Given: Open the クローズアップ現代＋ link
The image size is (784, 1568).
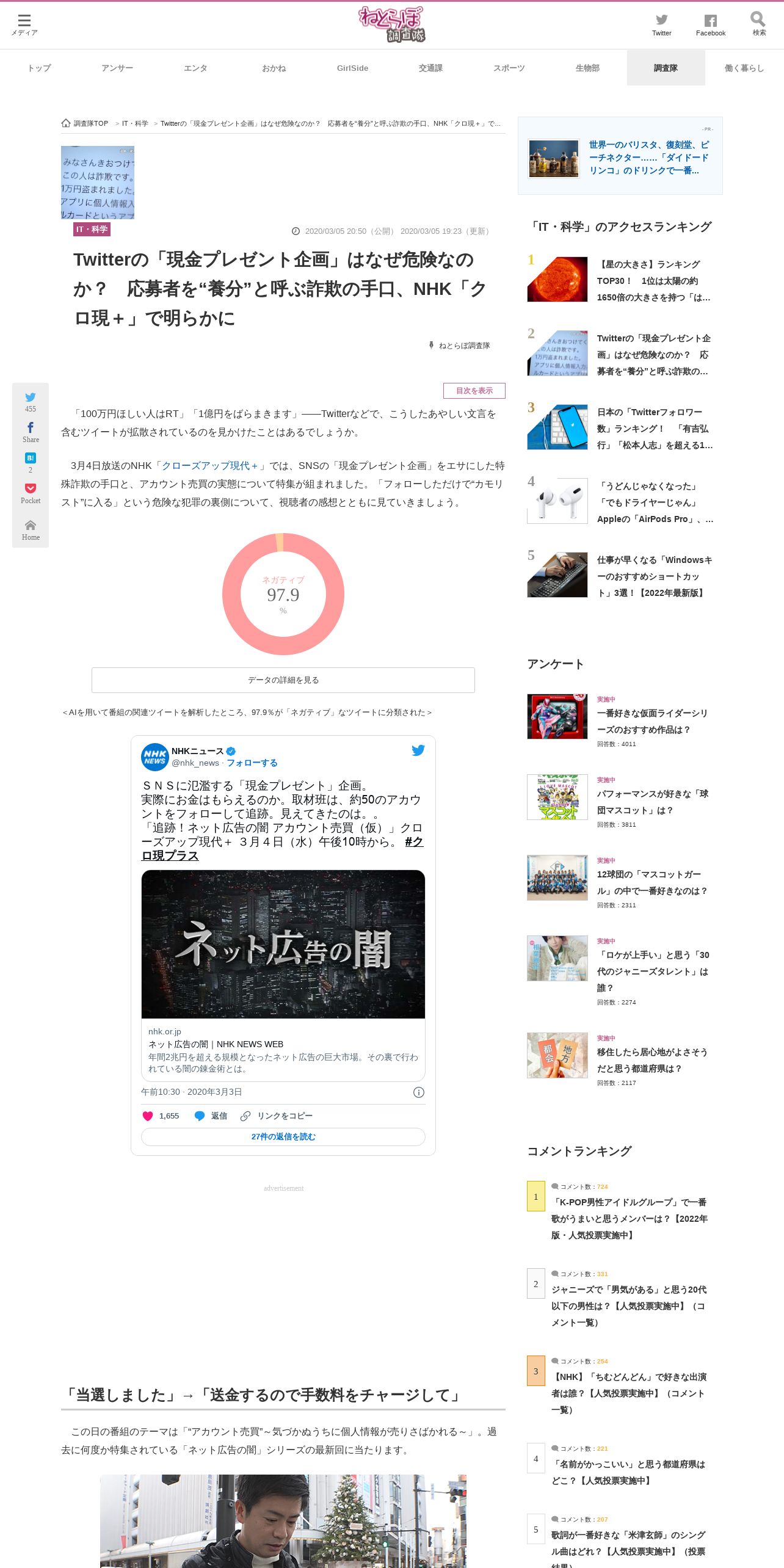Looking at the screenshot, I should (x=211, y=465).
